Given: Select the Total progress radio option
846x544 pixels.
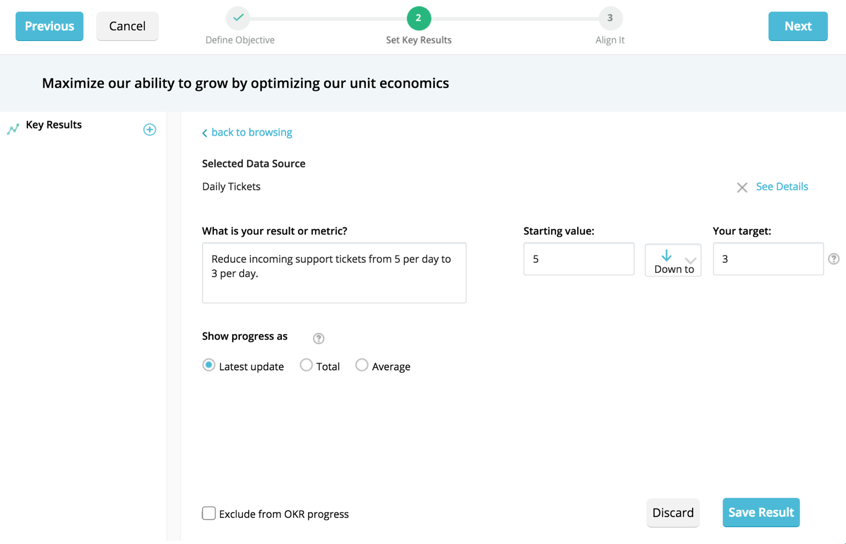Looking at the screenshot, I should [x=306, y=365].
